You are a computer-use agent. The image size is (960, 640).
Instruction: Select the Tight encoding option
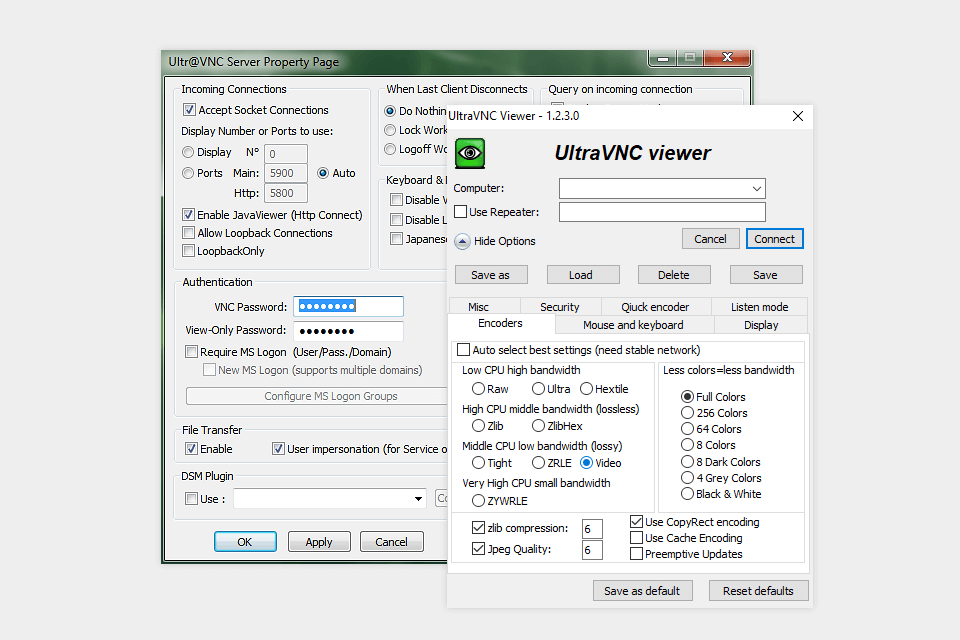[477, 463]
